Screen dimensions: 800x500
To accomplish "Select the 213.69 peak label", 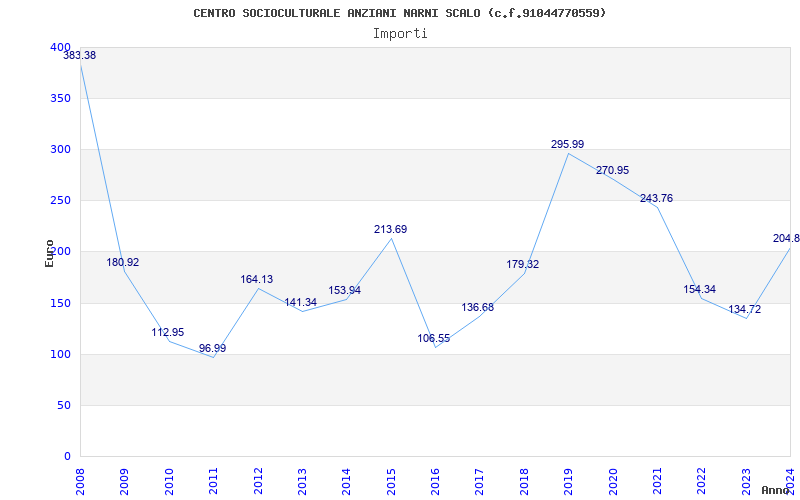I will [390, 230].
